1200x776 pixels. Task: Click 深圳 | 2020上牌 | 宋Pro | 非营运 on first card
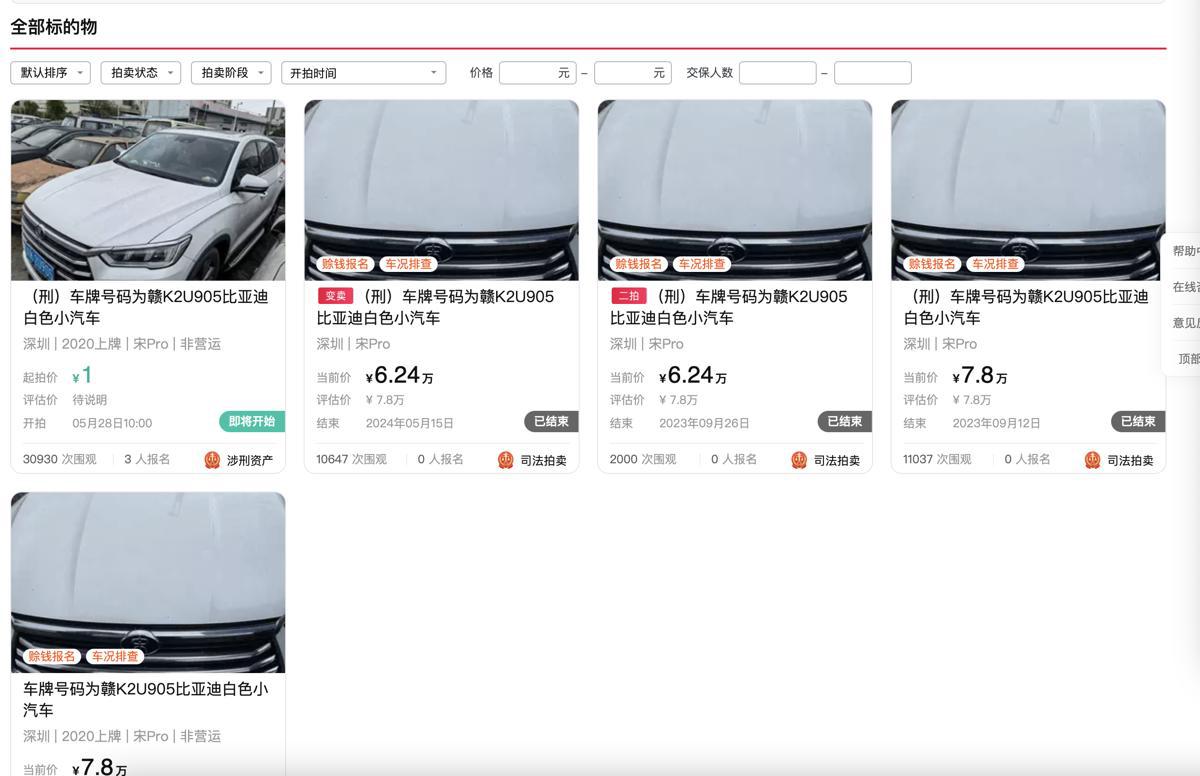click(122, 344)
